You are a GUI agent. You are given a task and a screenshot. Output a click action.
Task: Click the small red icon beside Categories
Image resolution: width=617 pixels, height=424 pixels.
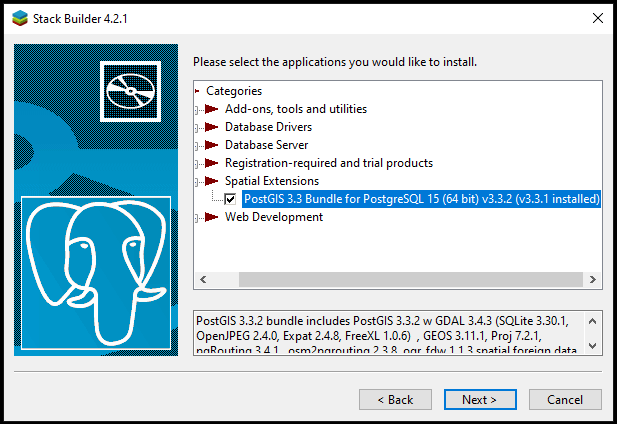point(197,91)
